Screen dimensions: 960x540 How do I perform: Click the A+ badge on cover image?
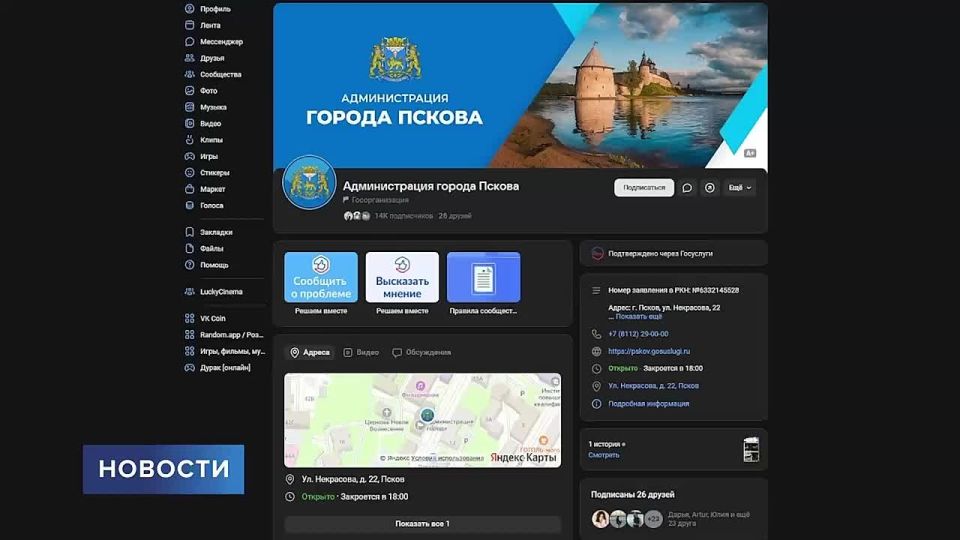[x=750, y=153]
